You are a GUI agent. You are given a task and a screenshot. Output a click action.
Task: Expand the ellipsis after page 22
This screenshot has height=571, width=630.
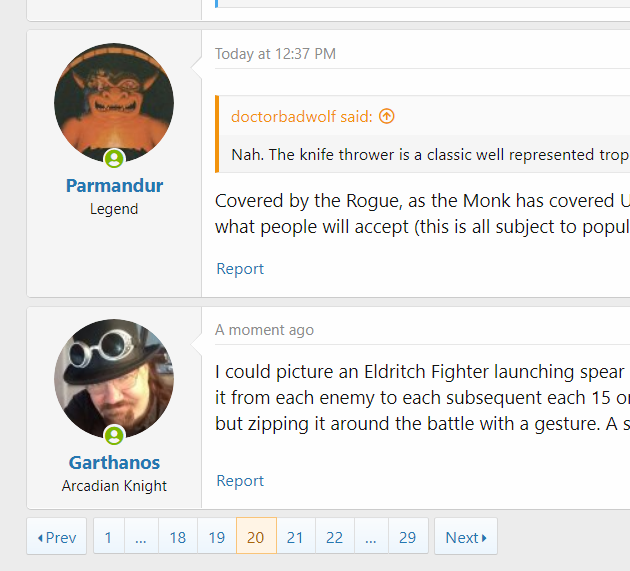click(x=371, y=537)
